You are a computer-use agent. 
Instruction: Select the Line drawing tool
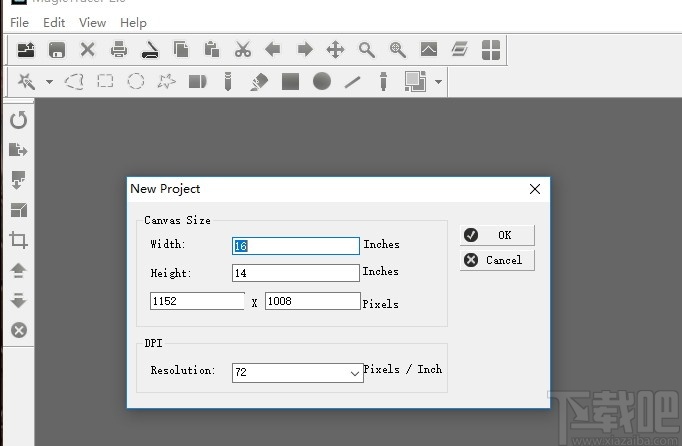click(352, 81)
